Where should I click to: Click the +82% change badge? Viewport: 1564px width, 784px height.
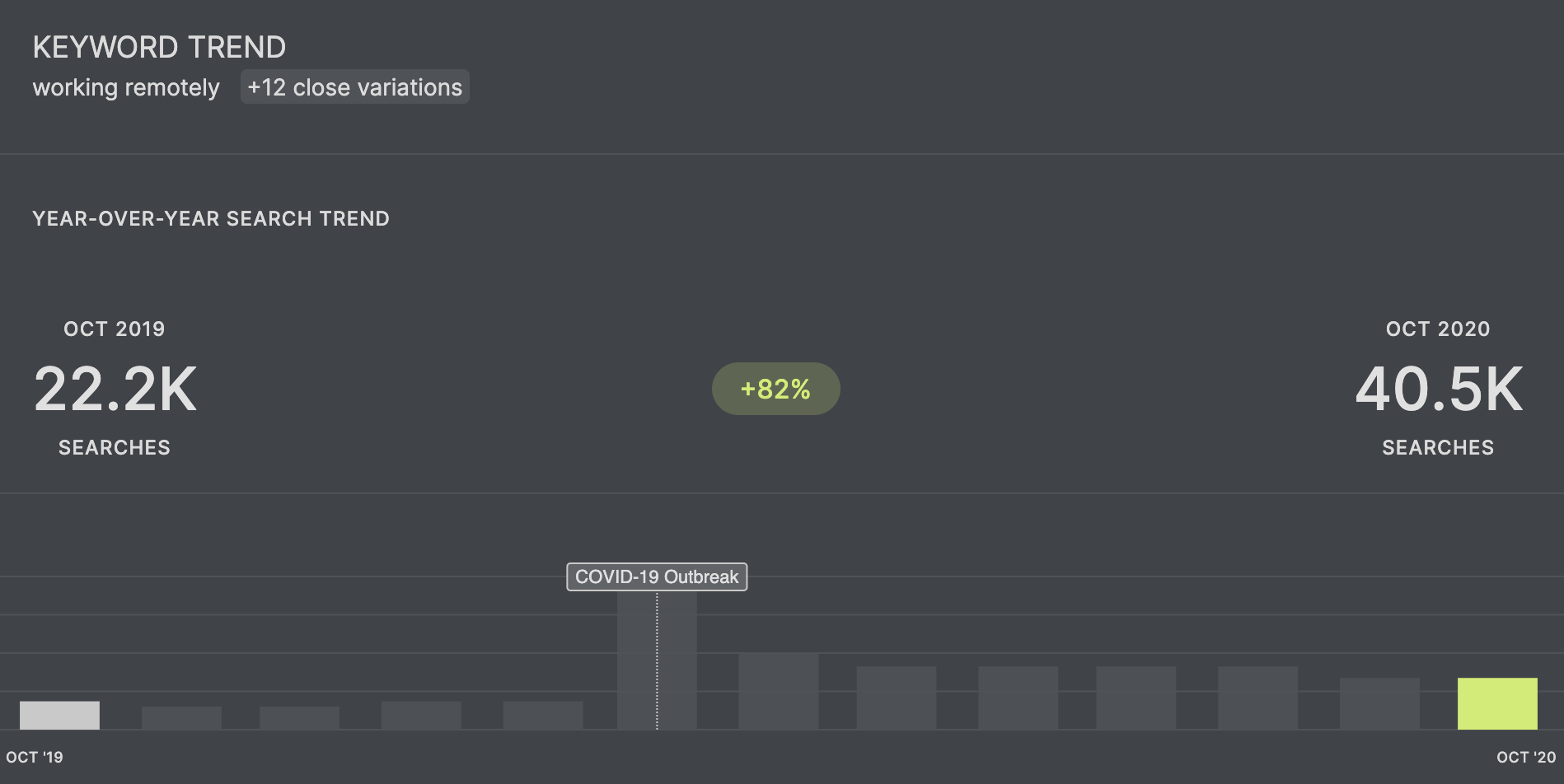pyautogui.click(x=775, y=389)
